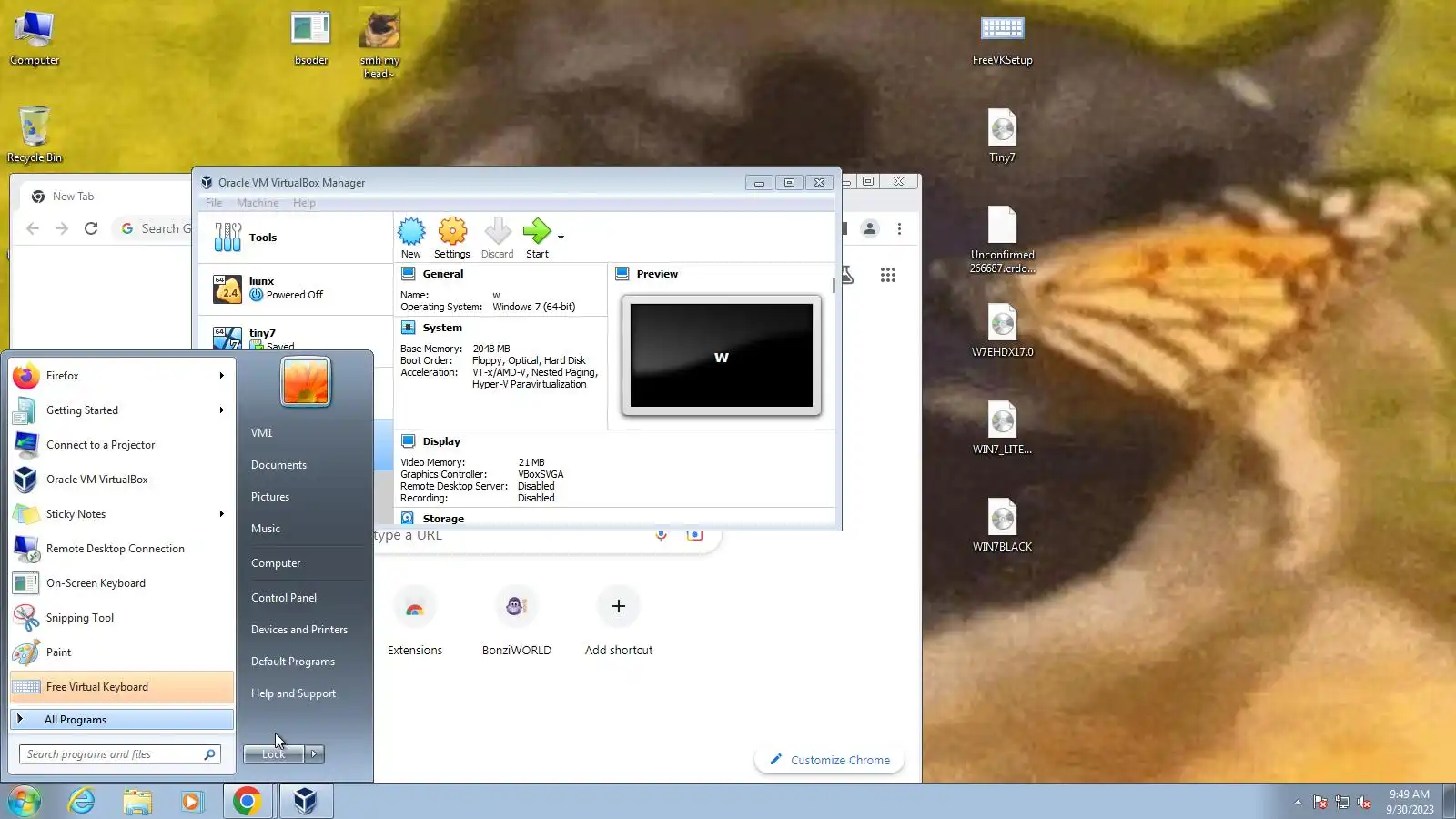The height and width of the screenshot is (819, 1456).
Task: Click the VM preview thumbnail showing 'w'
Action: click(x=722, y=356)
